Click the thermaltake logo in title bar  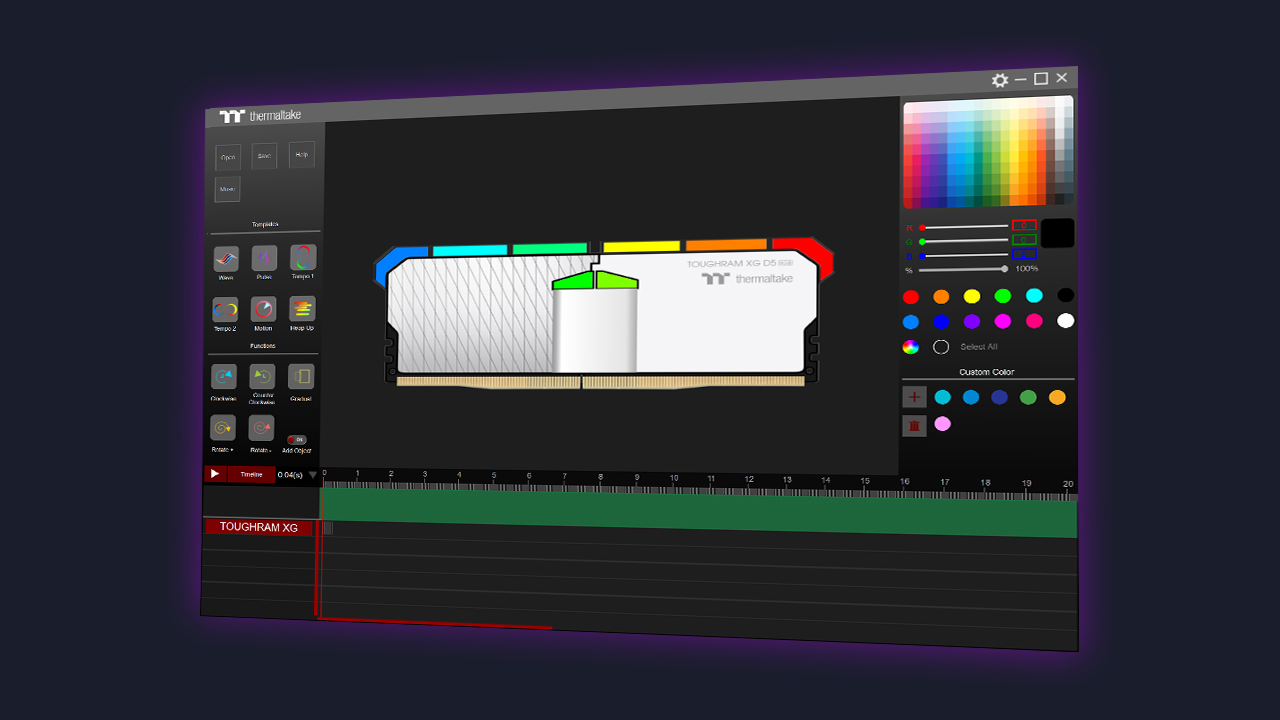pyautogui.click(x=260, y=115)
